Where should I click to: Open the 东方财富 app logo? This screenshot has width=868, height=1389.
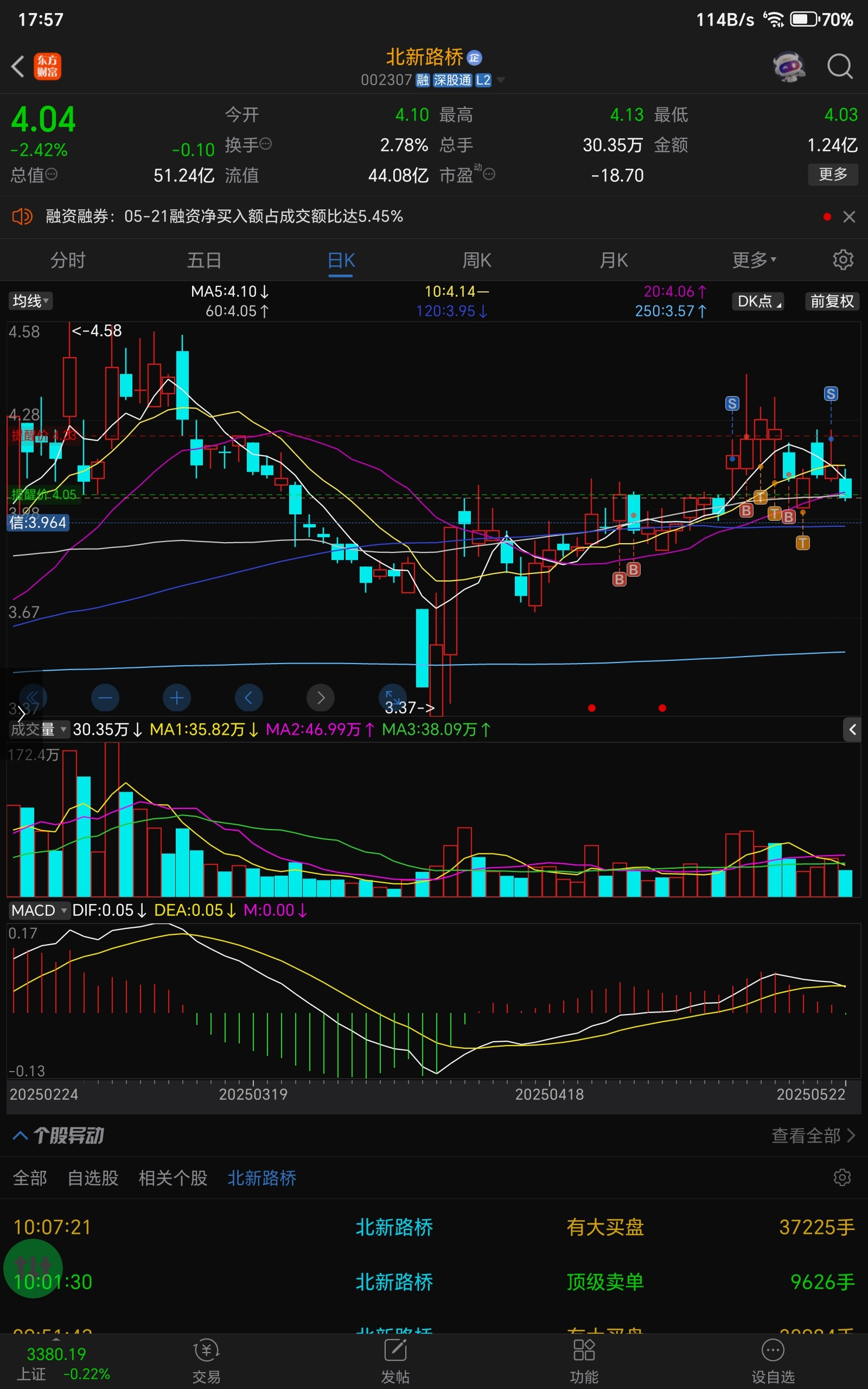coord(48,66)
